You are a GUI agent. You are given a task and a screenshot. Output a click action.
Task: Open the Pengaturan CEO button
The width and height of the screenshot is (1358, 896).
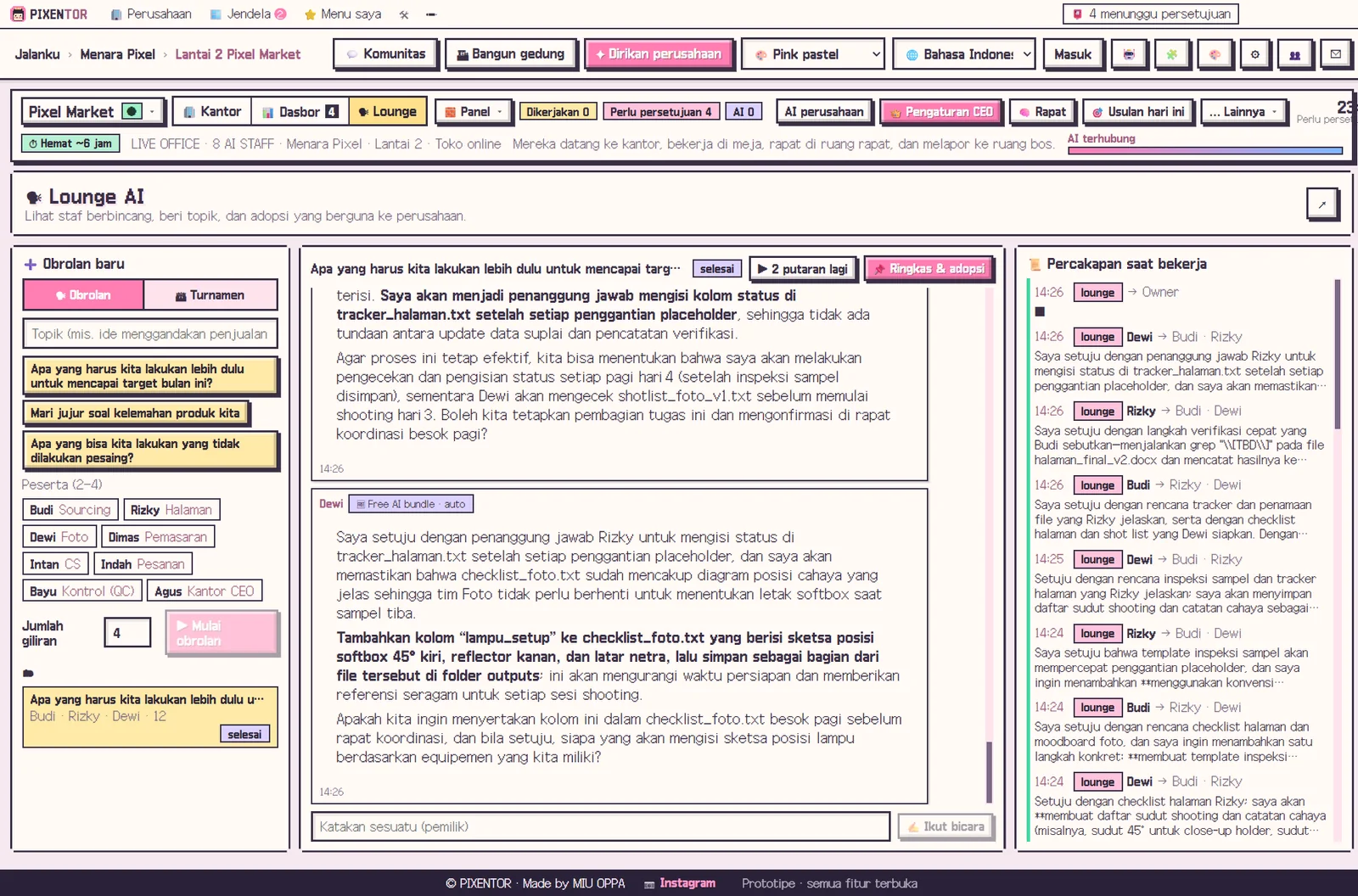tap(940, 112)
